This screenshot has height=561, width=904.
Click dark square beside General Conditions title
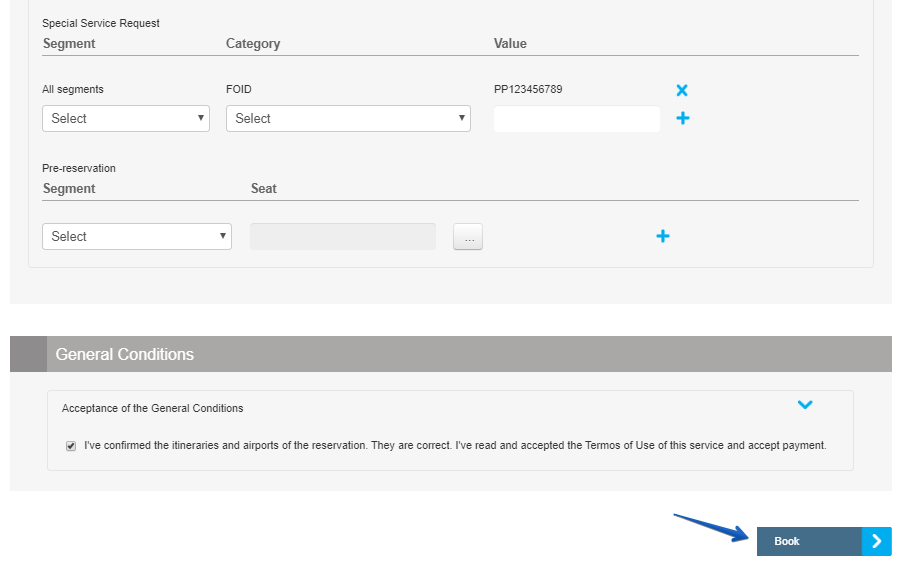click(28, 354)
